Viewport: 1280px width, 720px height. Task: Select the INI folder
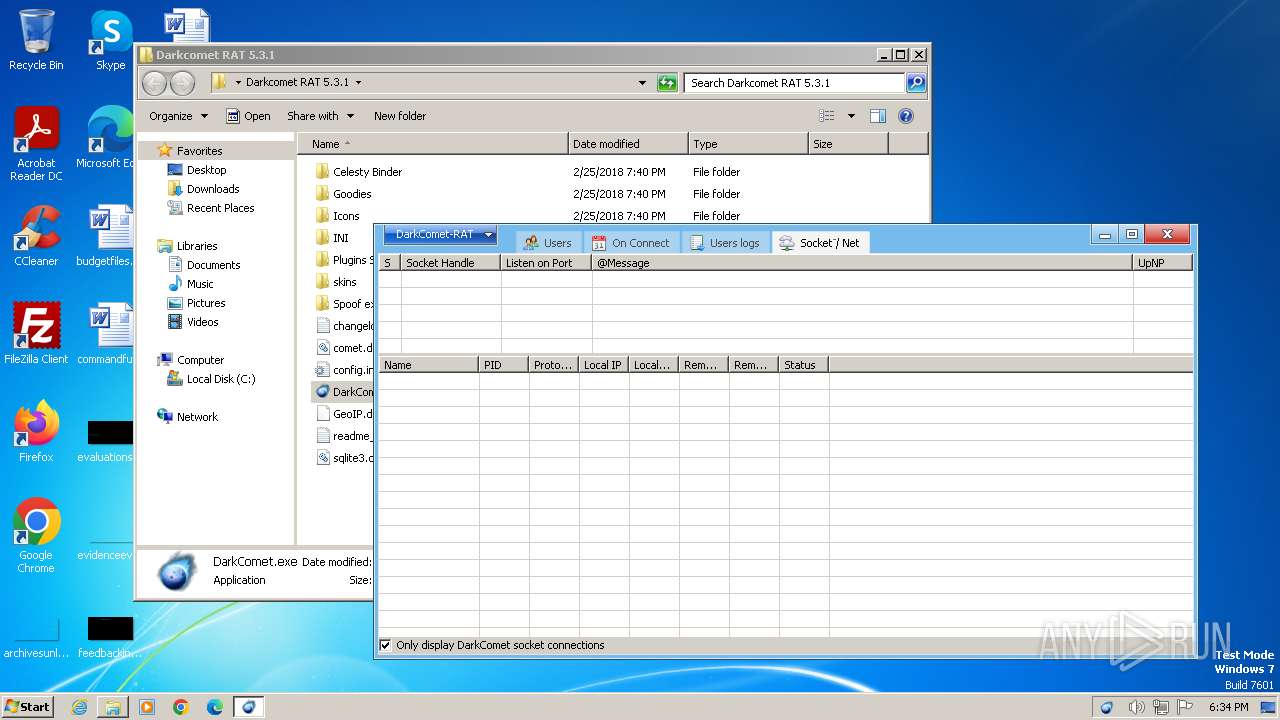341,238
